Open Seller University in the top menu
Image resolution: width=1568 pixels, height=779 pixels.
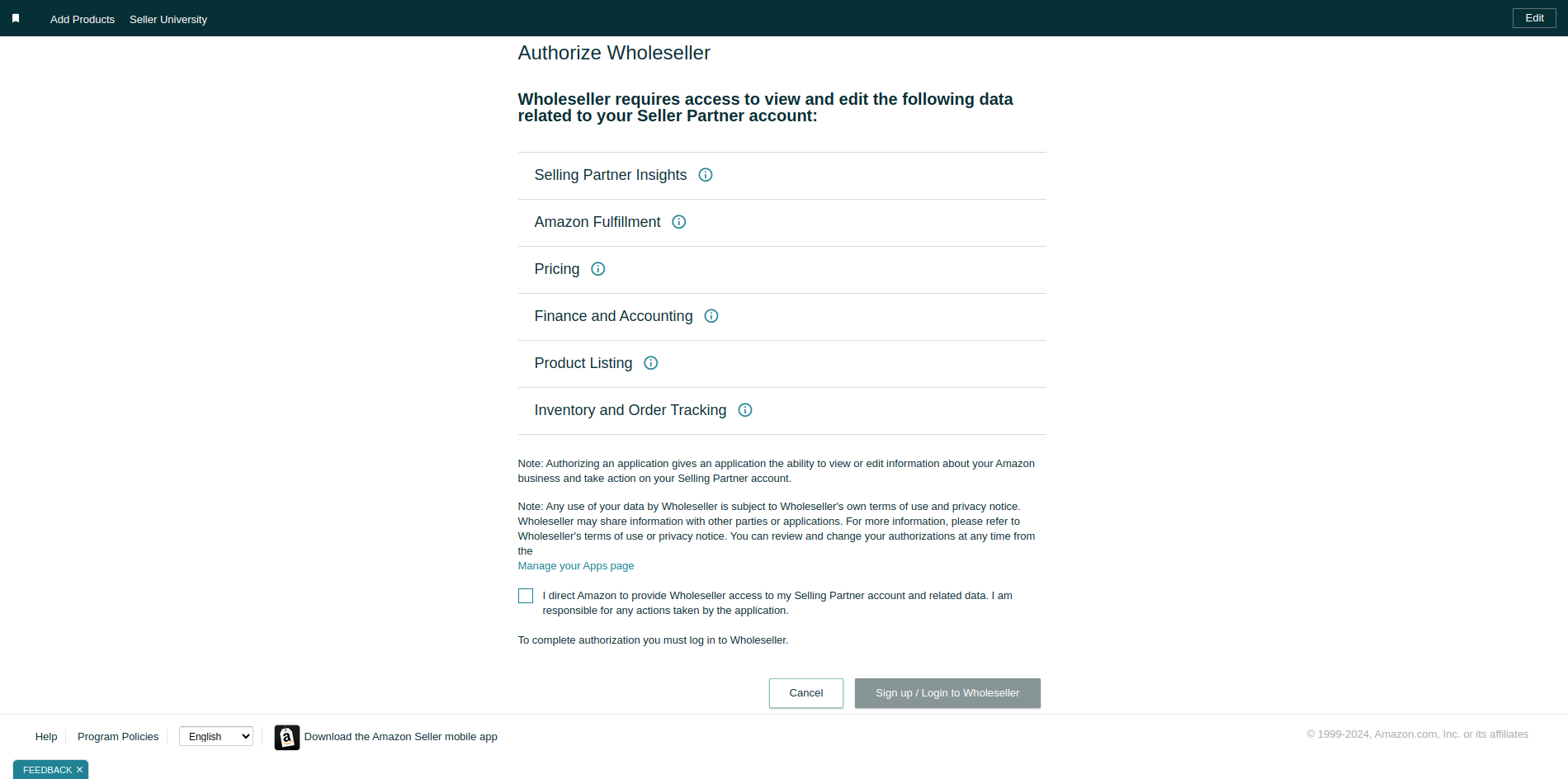pos(168,19)
